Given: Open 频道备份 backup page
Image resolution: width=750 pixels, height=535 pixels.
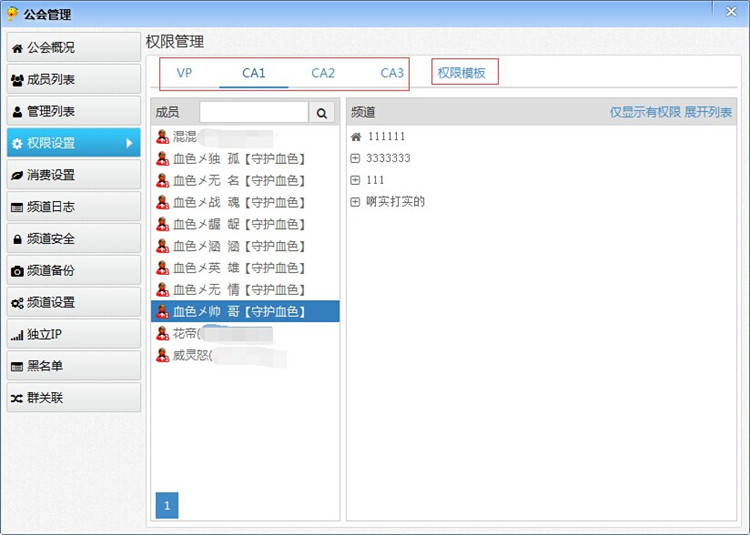Looking at the screenshot, I should point(74,271).
